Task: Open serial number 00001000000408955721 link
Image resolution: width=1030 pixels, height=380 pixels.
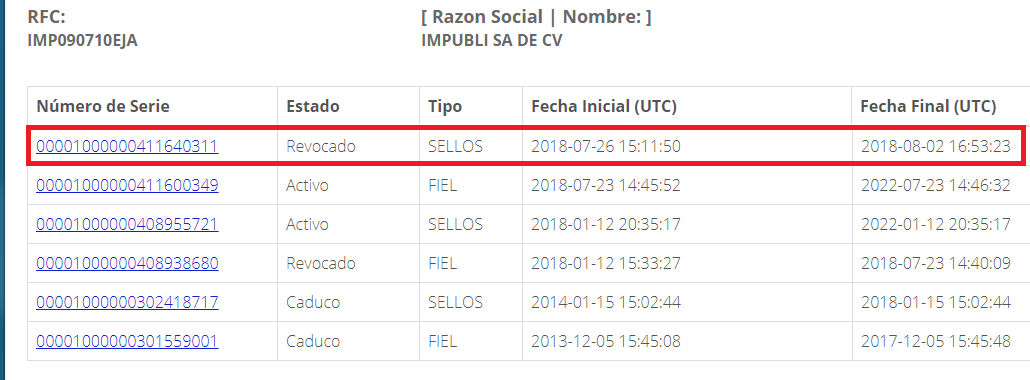Action: pyautogui.click(x=127, y=224)
